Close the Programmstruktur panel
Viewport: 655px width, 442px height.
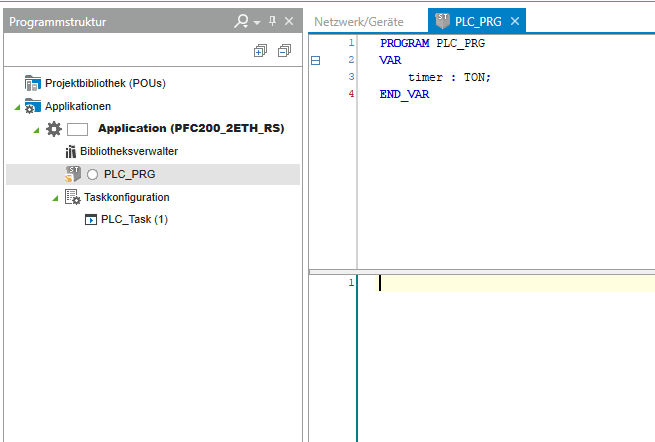tap(289, 21)
